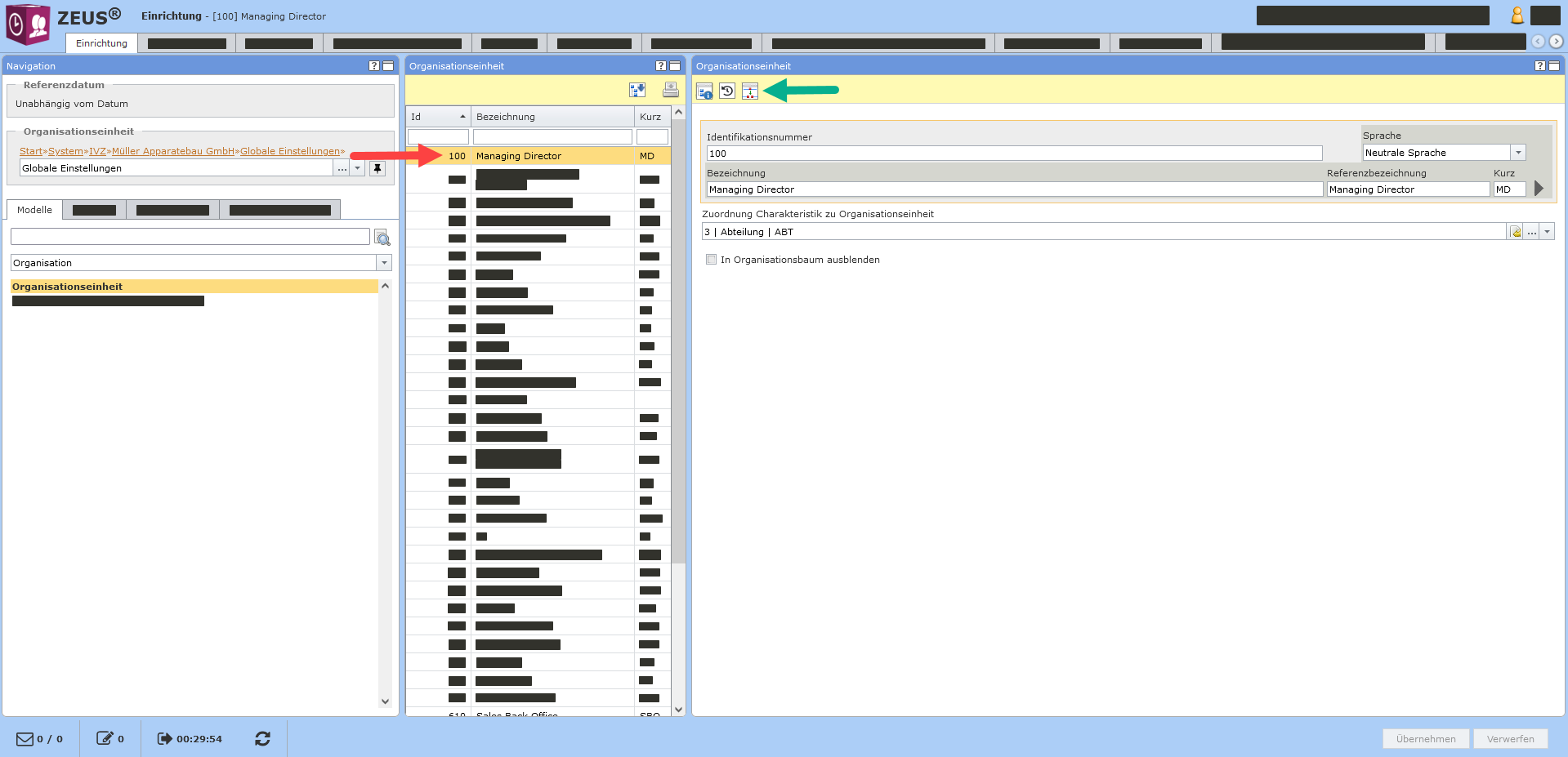Open the structure assignment icon beside the green arrow
The width and height of the screenshot is (1568, 757).
point(750,91)
